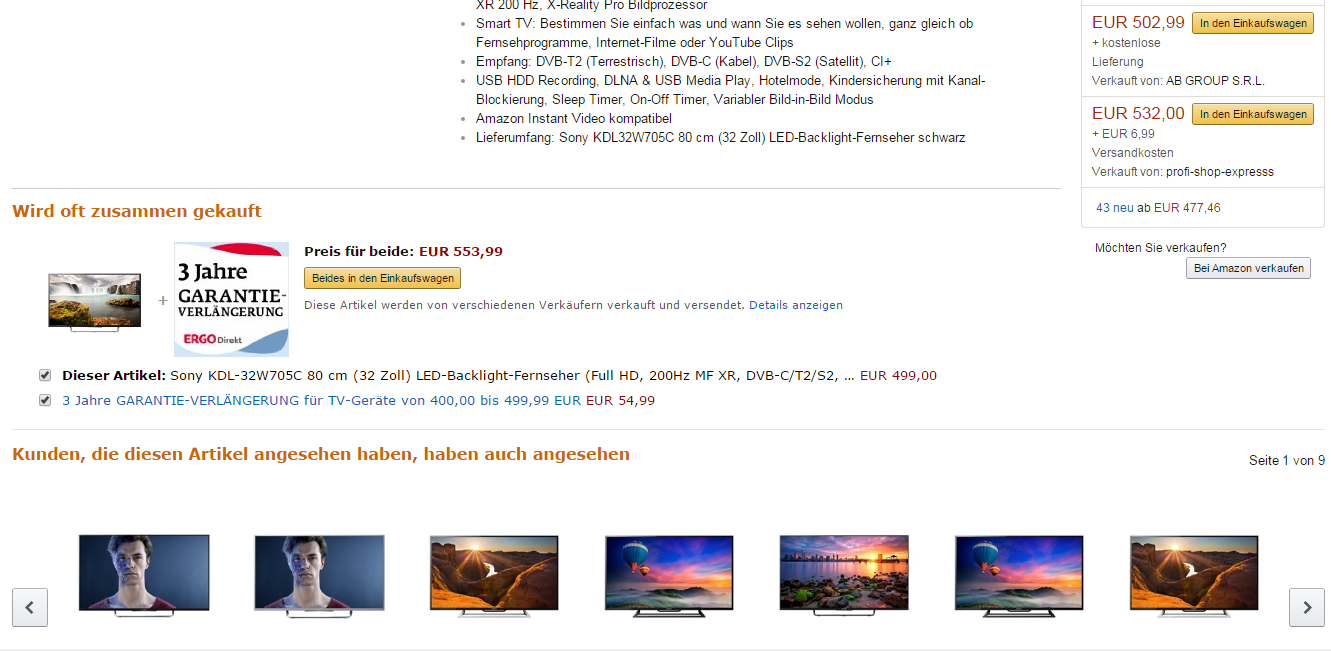1331x651 pixels.
Task: Open seller profi-shop-expresss page
Action: coord(1222,171)
